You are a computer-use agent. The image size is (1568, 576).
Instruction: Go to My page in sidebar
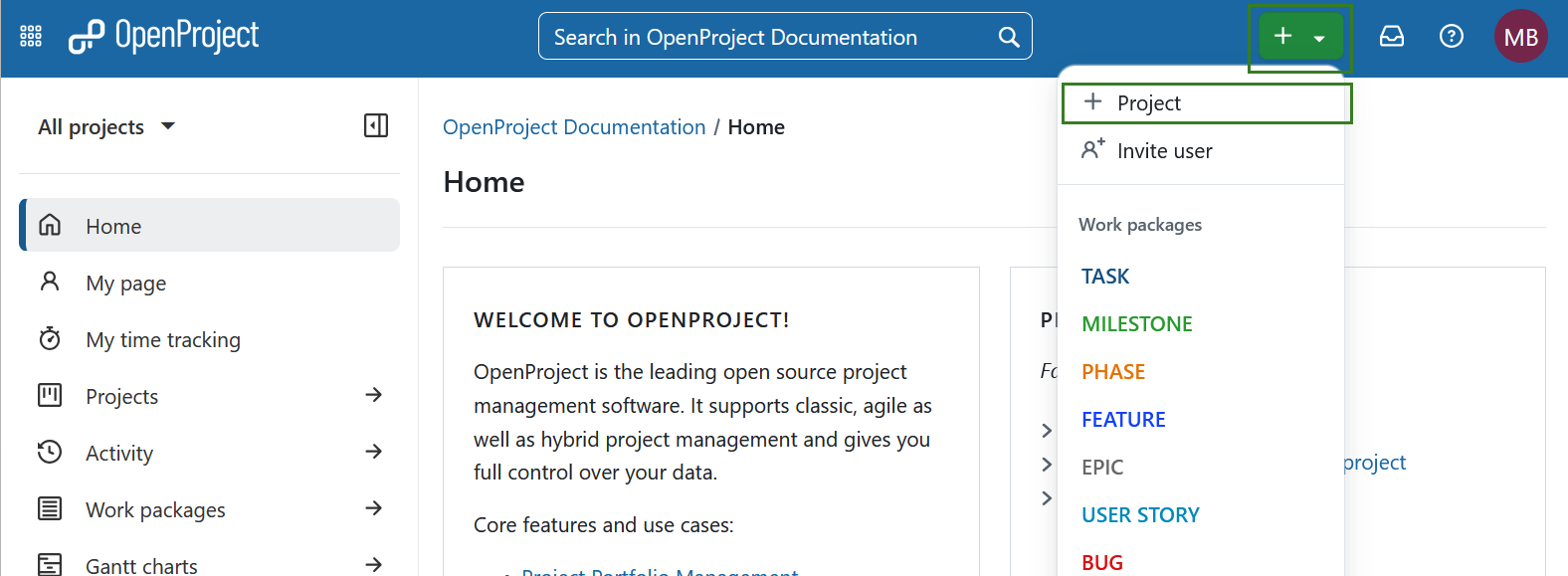point(125,284)
